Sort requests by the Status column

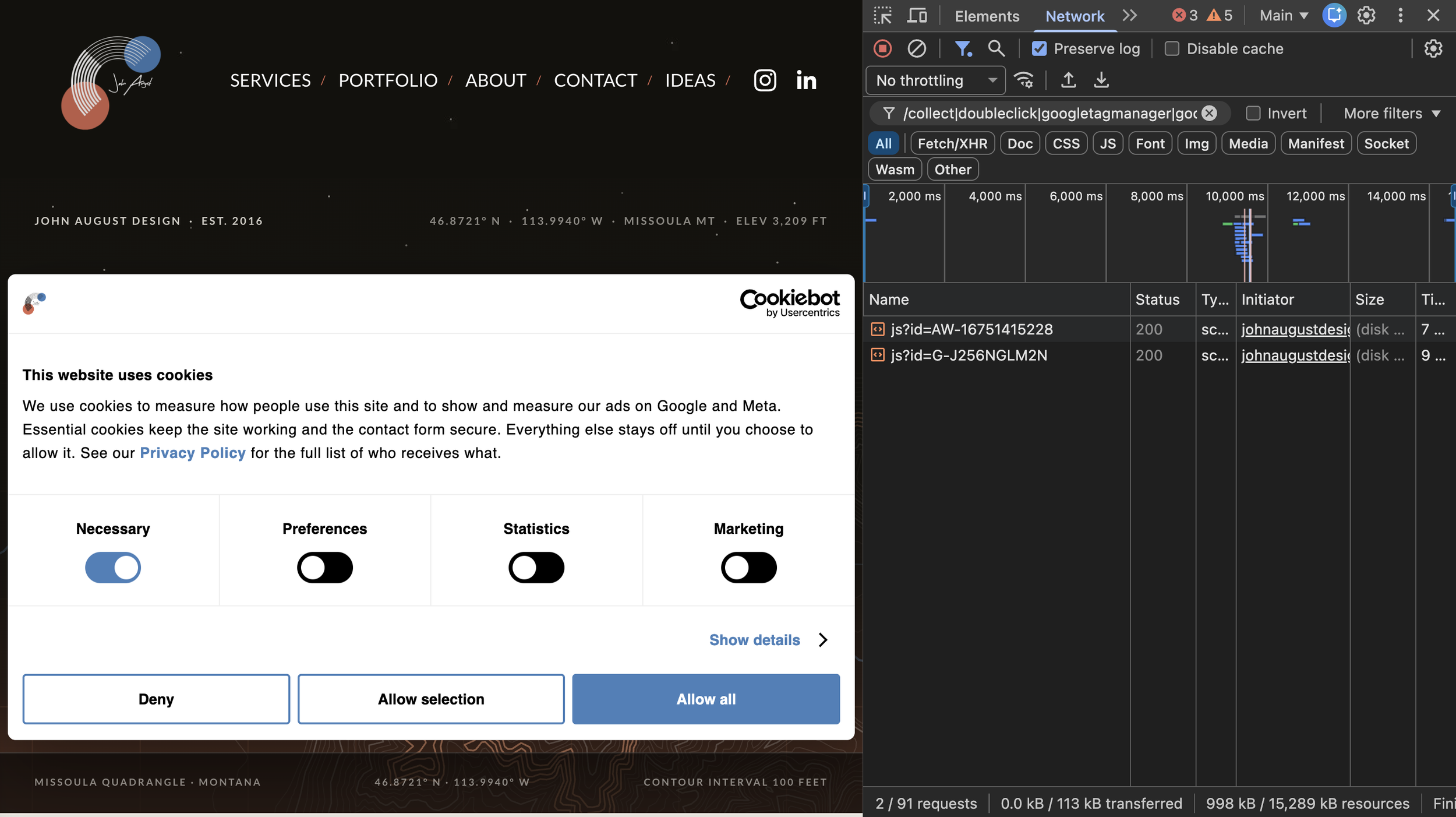point(1162,300)
